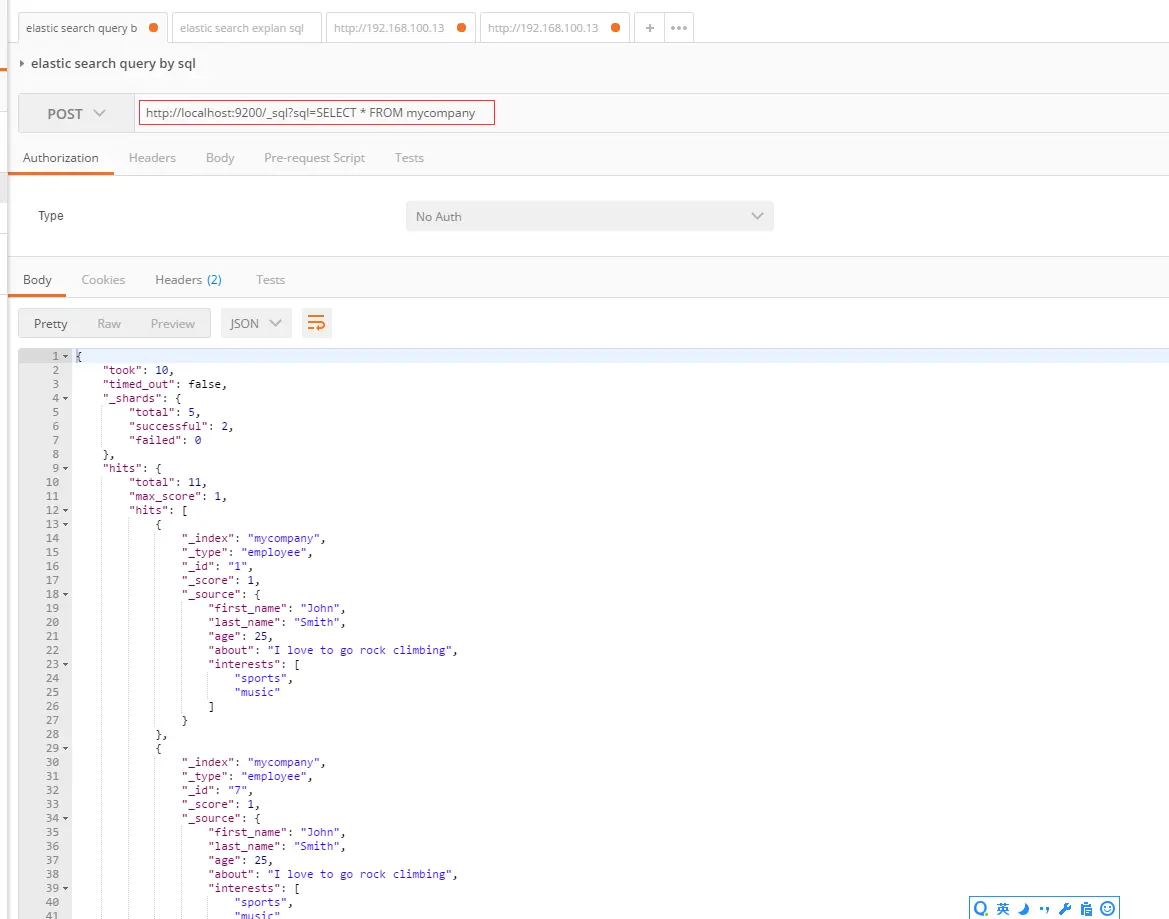Click the "_id": "1" line

(217, 566)
